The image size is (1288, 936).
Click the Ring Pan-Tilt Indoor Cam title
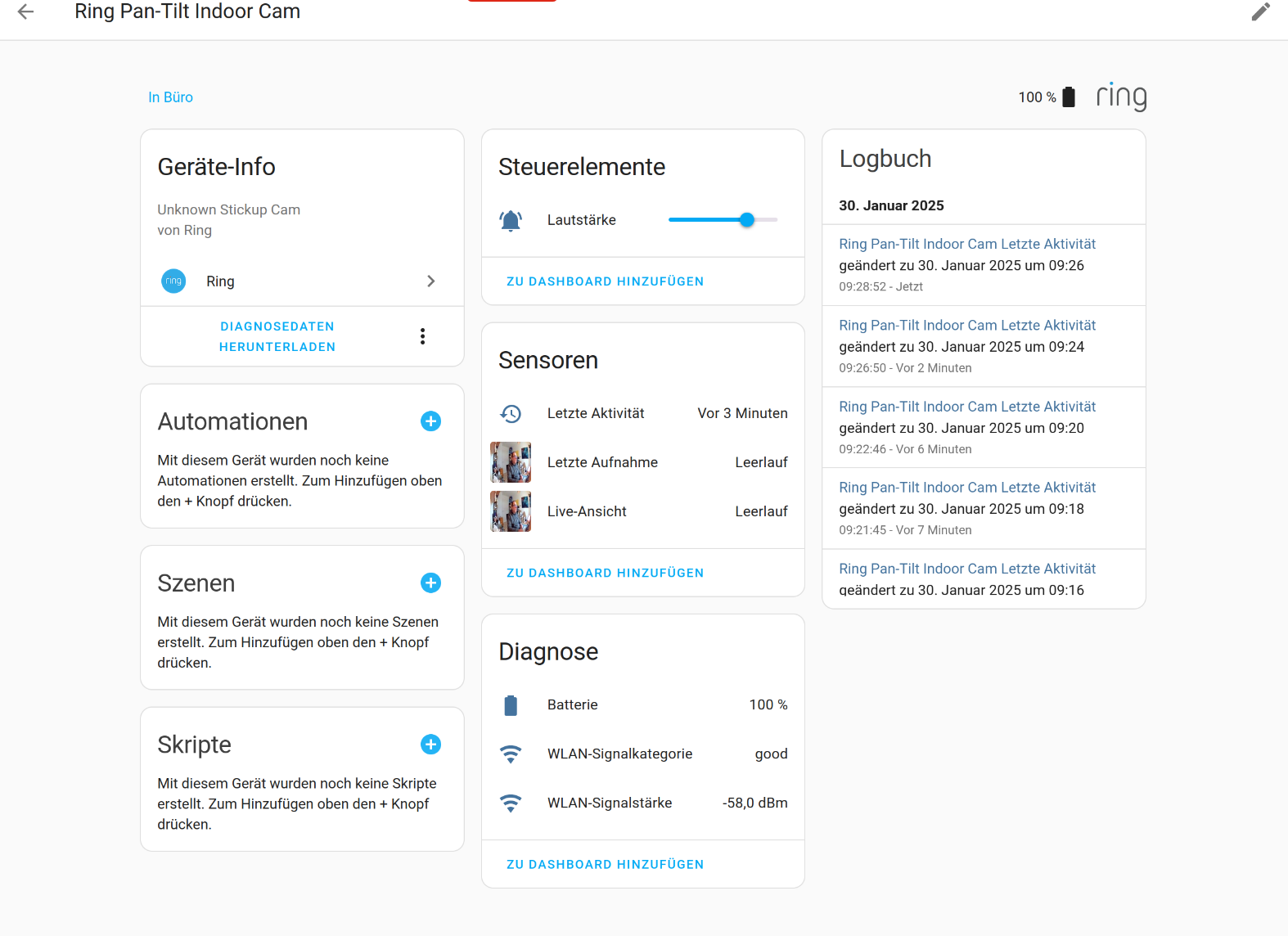(187, 11)
